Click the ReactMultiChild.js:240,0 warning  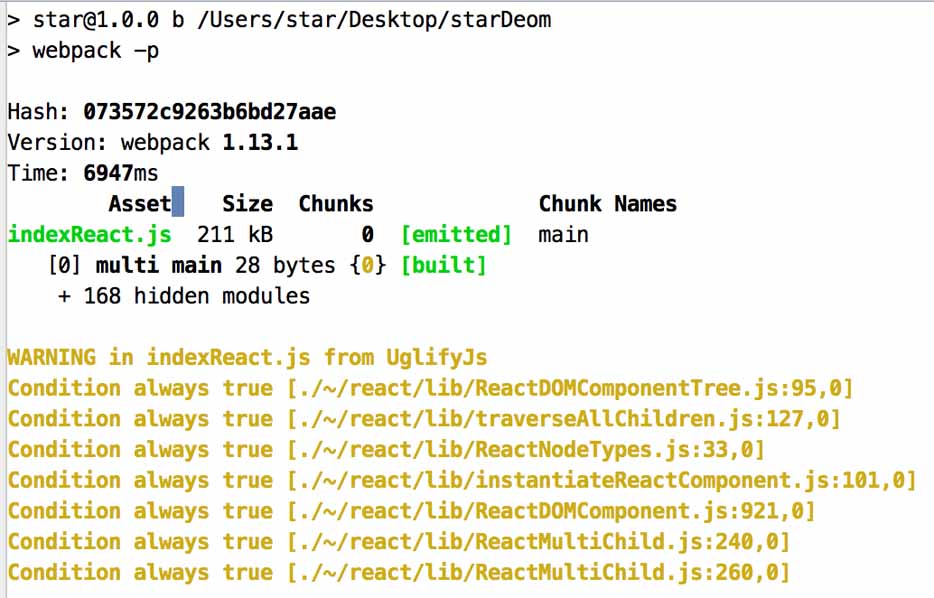tap(398, 542)
